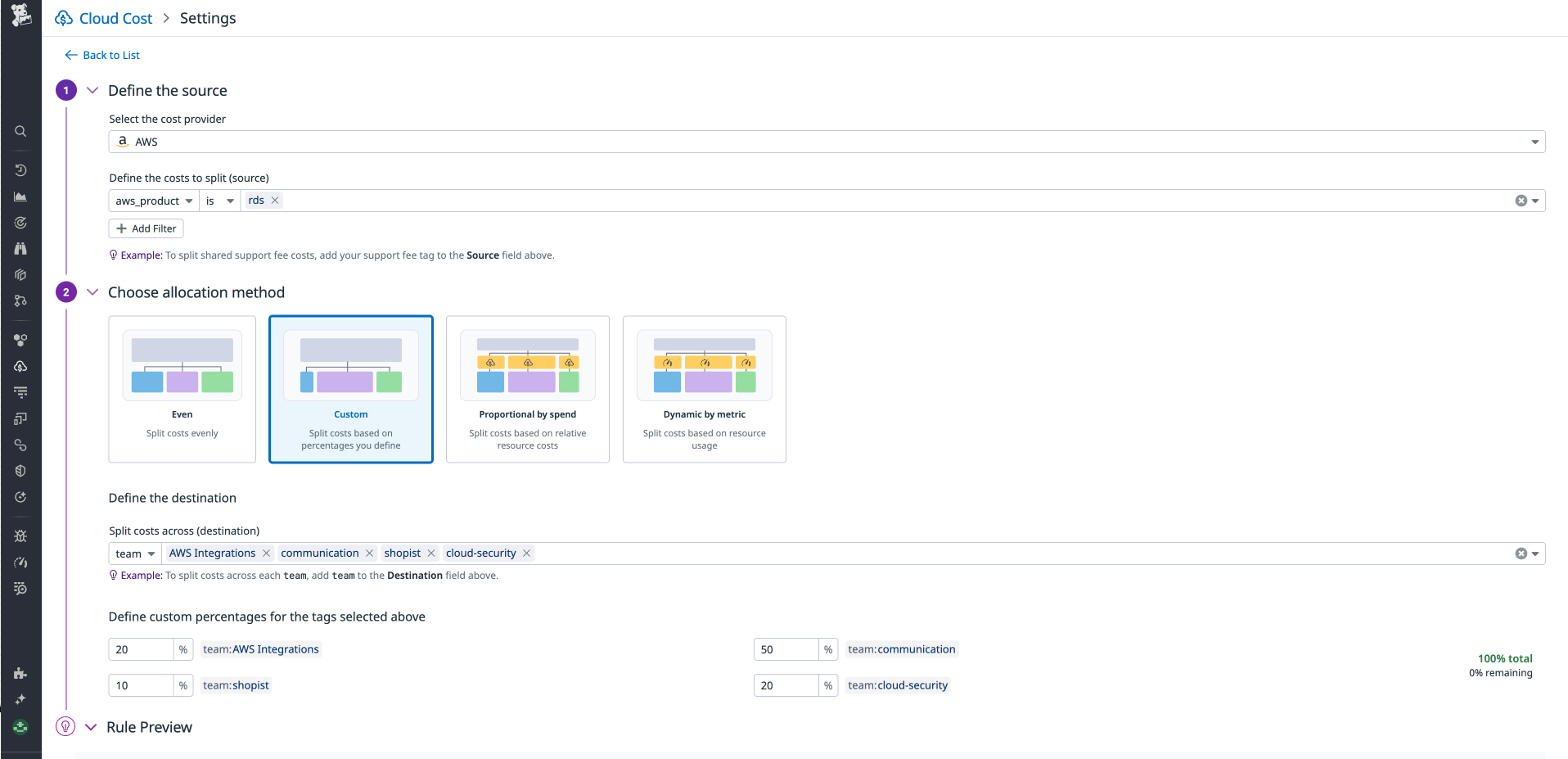Click the green Cloud Cost icon in the sidebar
The height and width of the screenshot is (759, 1568).
pos(20,727)
